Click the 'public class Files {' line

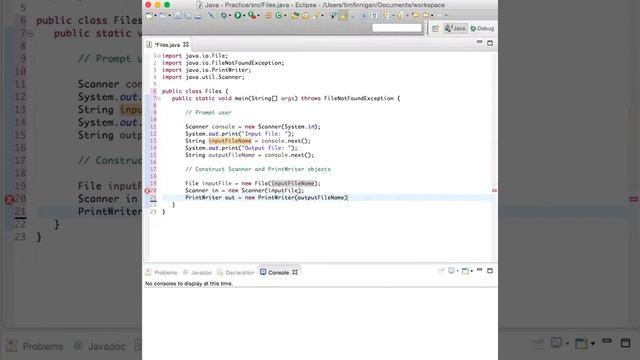195,91
